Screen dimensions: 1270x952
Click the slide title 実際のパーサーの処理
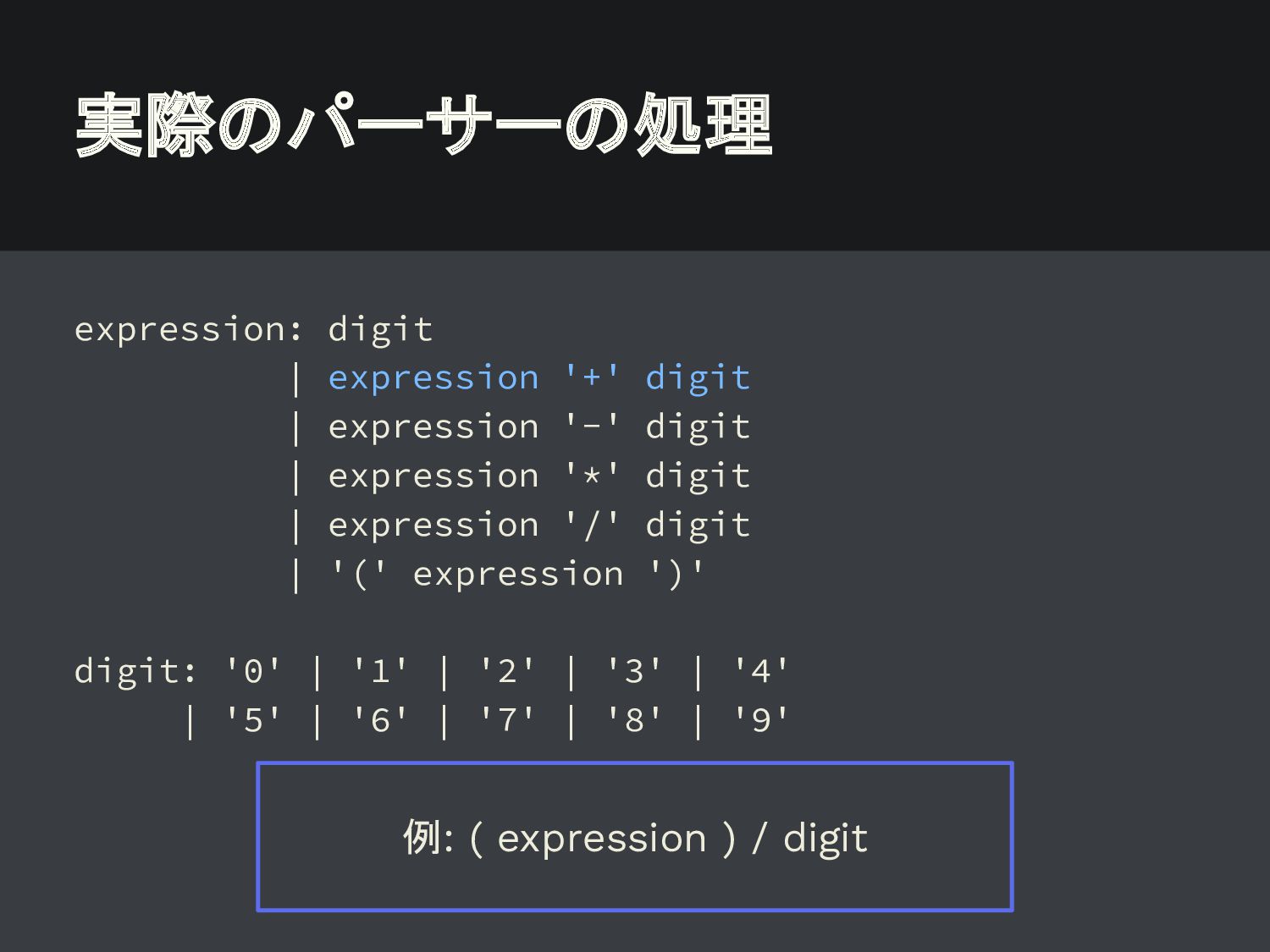tap(423, 126)
